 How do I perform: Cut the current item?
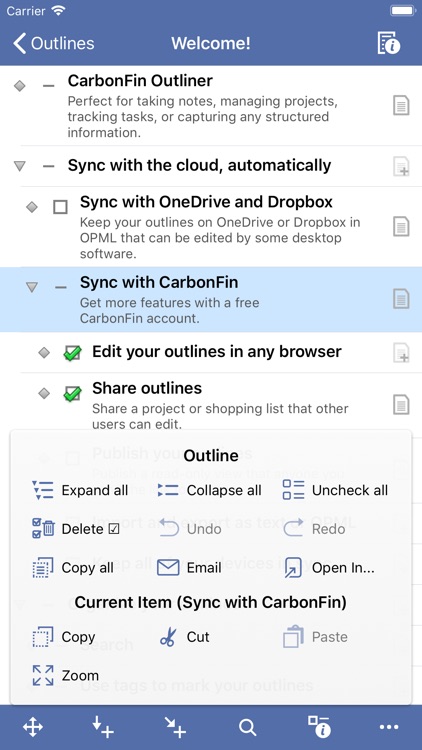[184, 637]
